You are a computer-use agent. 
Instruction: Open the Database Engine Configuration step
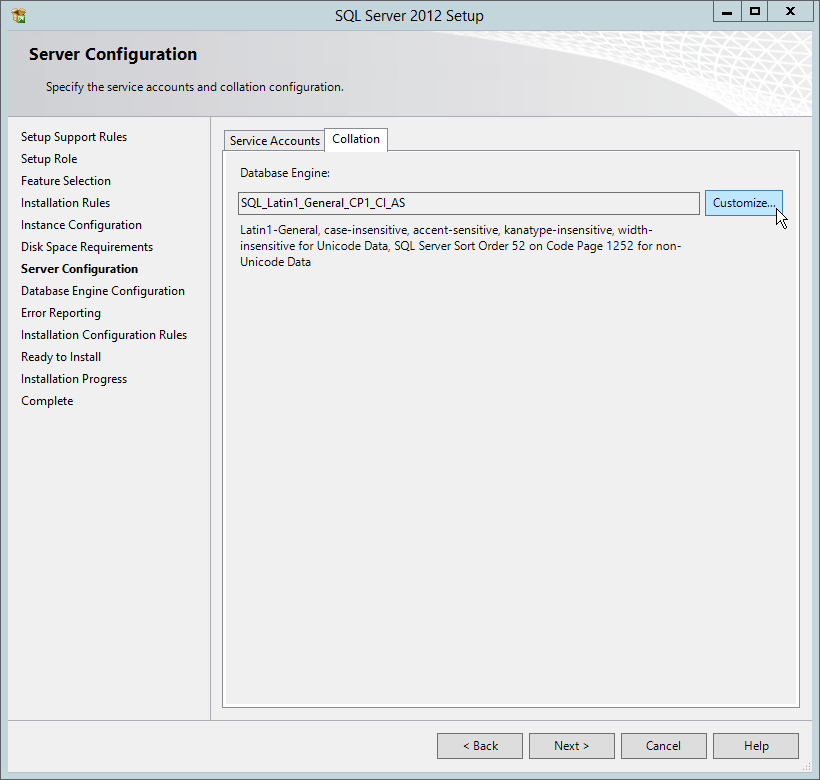pyautogui.click(x=103, y=290)
